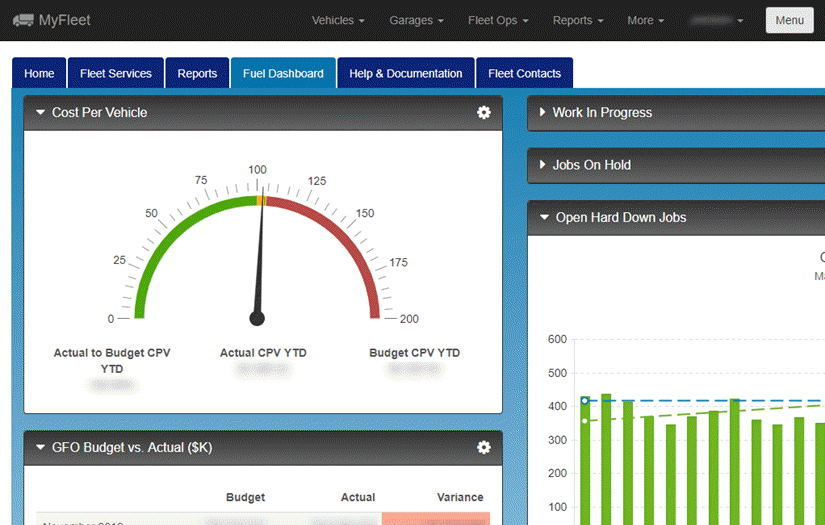Viewport: 825px width, 525px height.
Task: Open the Vehicles dropdown menu
Action: point(338,20)
